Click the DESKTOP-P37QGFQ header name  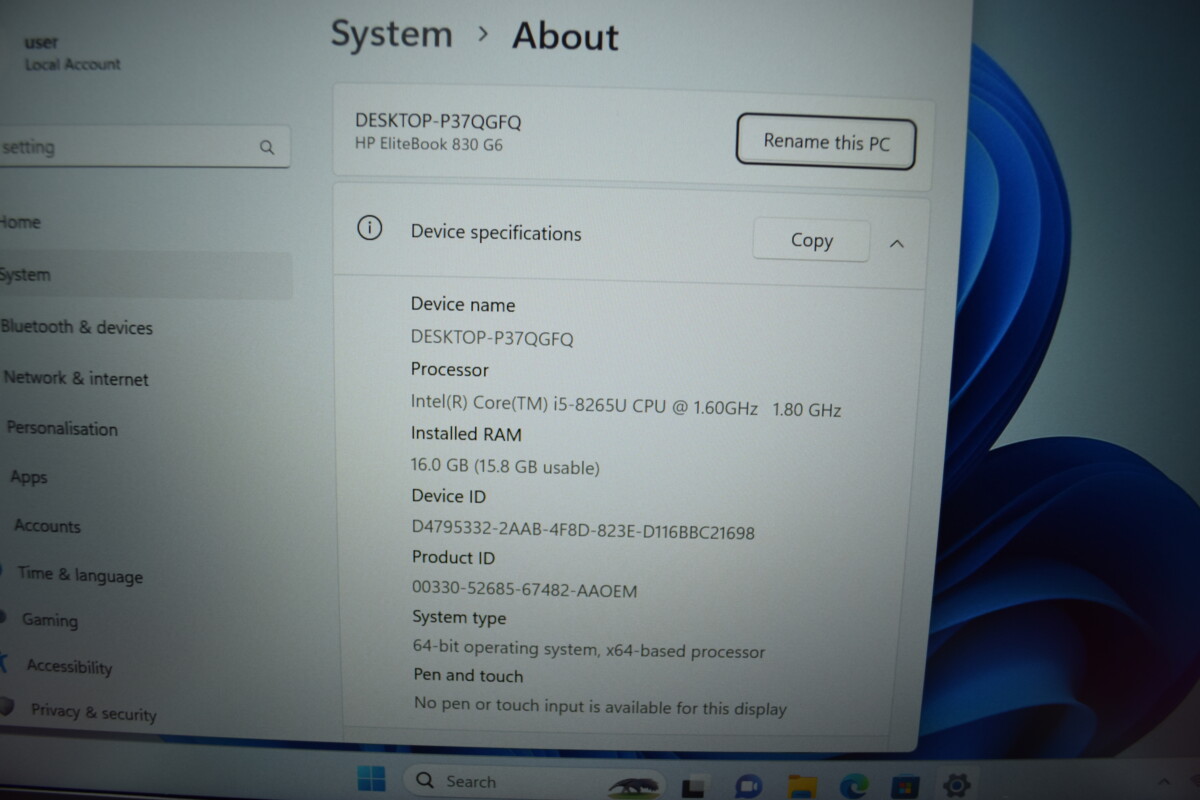tap(438, 122)
